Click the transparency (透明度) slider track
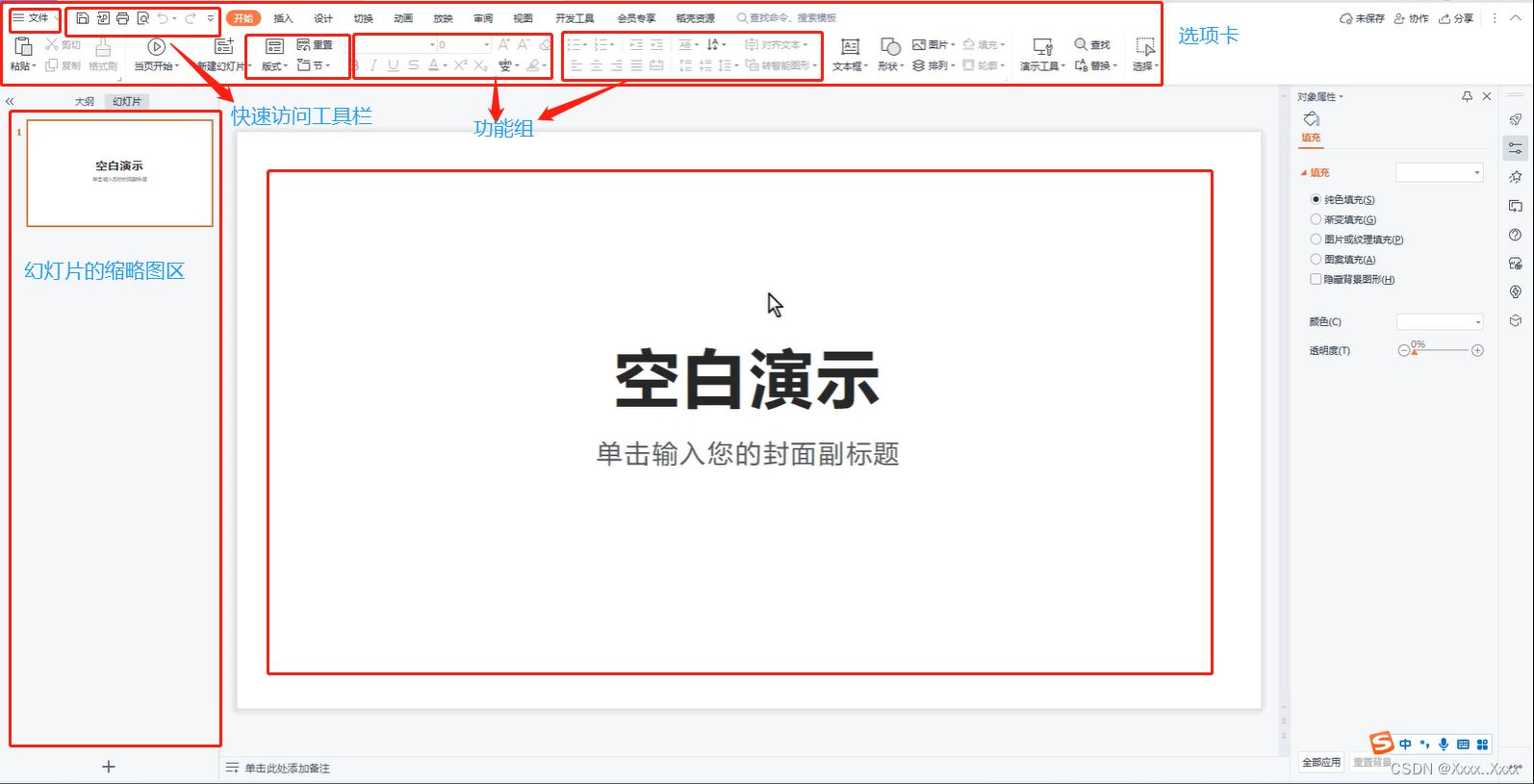Image resolution: width=1534 pixels, height=784 pixels. coord(1441,350)
